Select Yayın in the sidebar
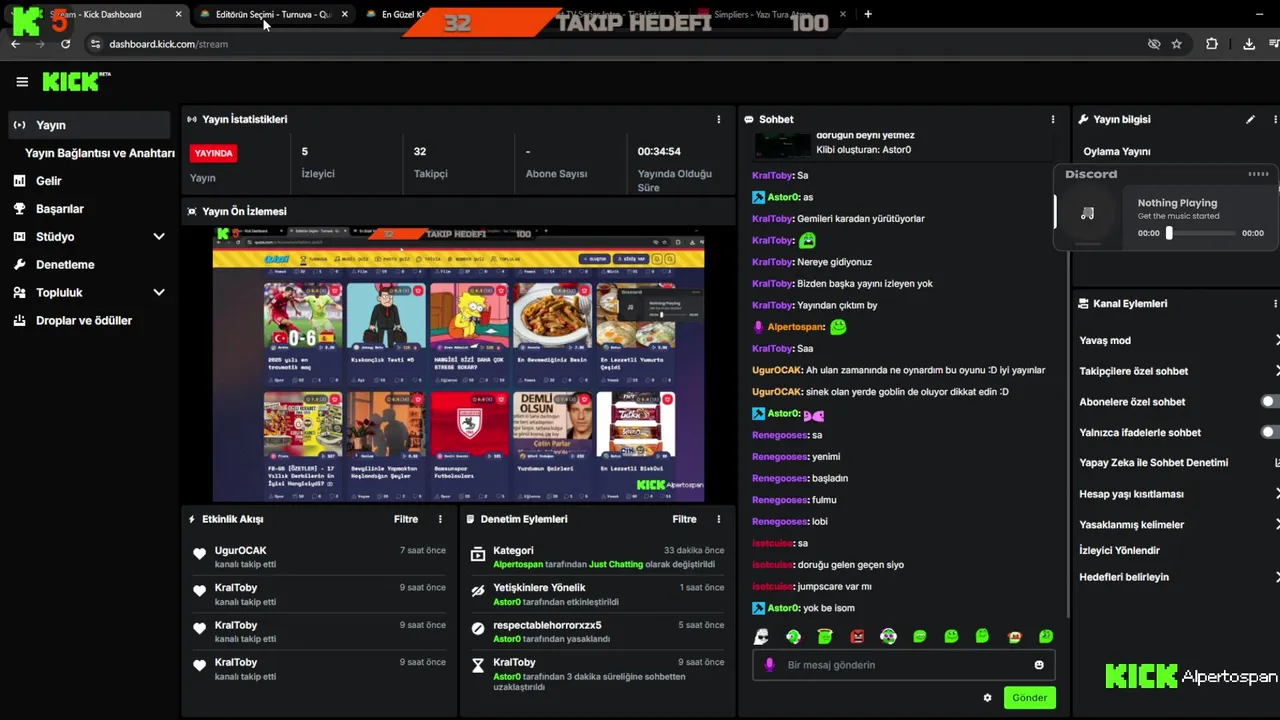The width and height of the screenshot is (1280, 720). [x=89, y=125]
